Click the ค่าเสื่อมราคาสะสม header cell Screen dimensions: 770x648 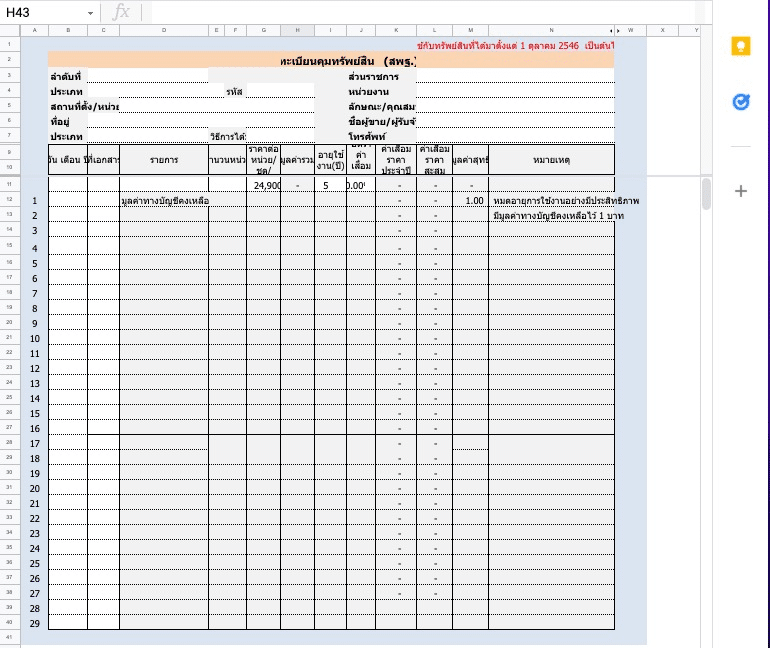pyautogui.click(x=434, y=160)
